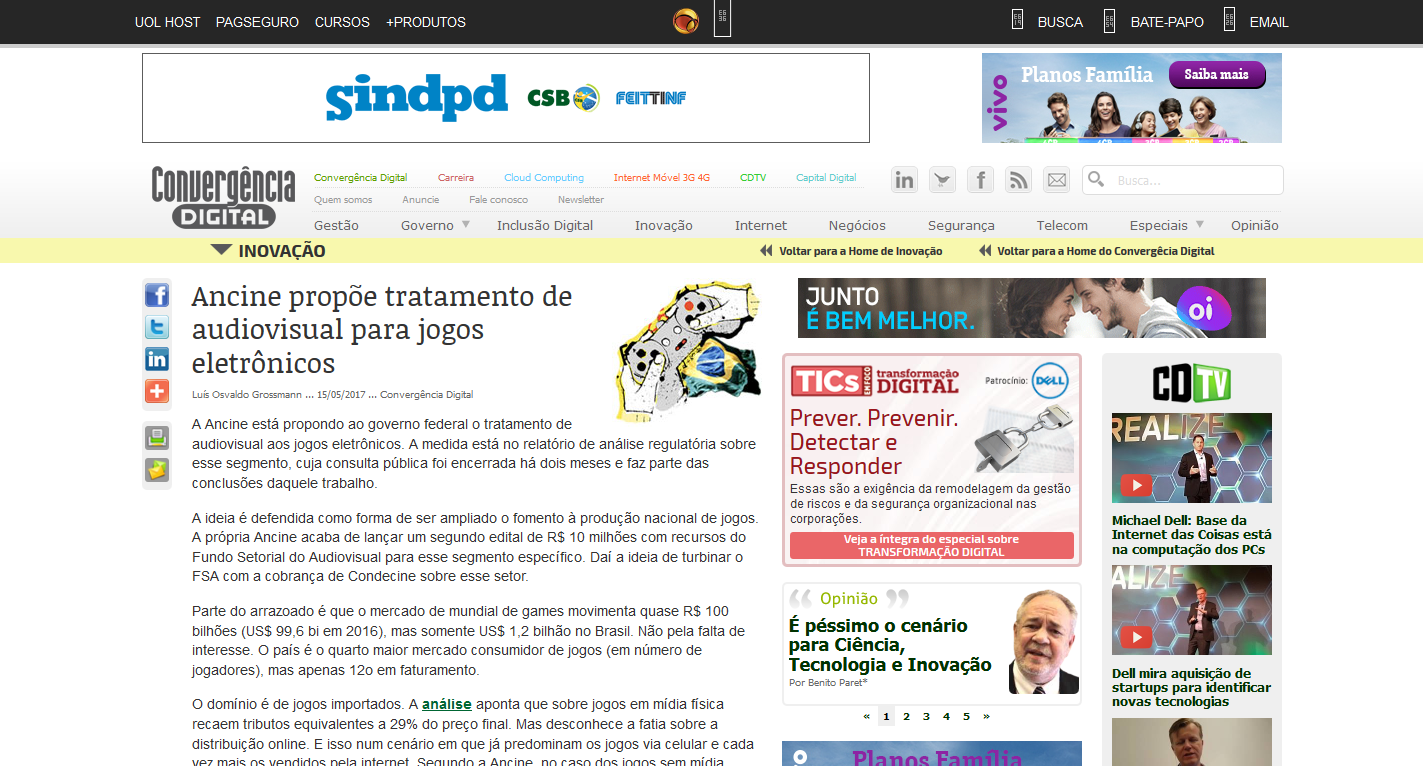Open Michael Dell Internet das Coisas headline
This screenshot has height=766, width=1423.
pyautogui.click(x=1192, y=535)
